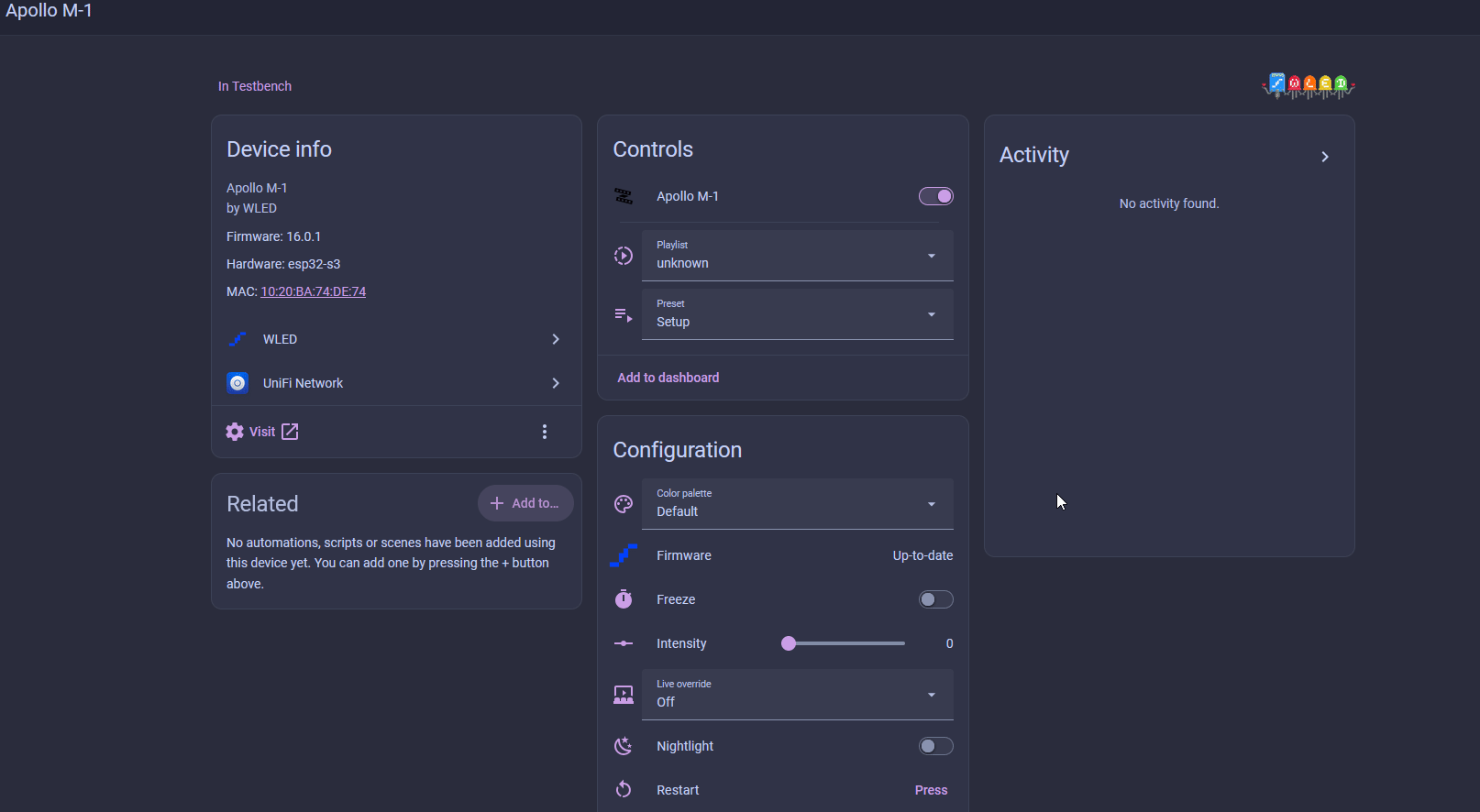
Task: Click the Firmware WLED icon
Action: (624, 555)
